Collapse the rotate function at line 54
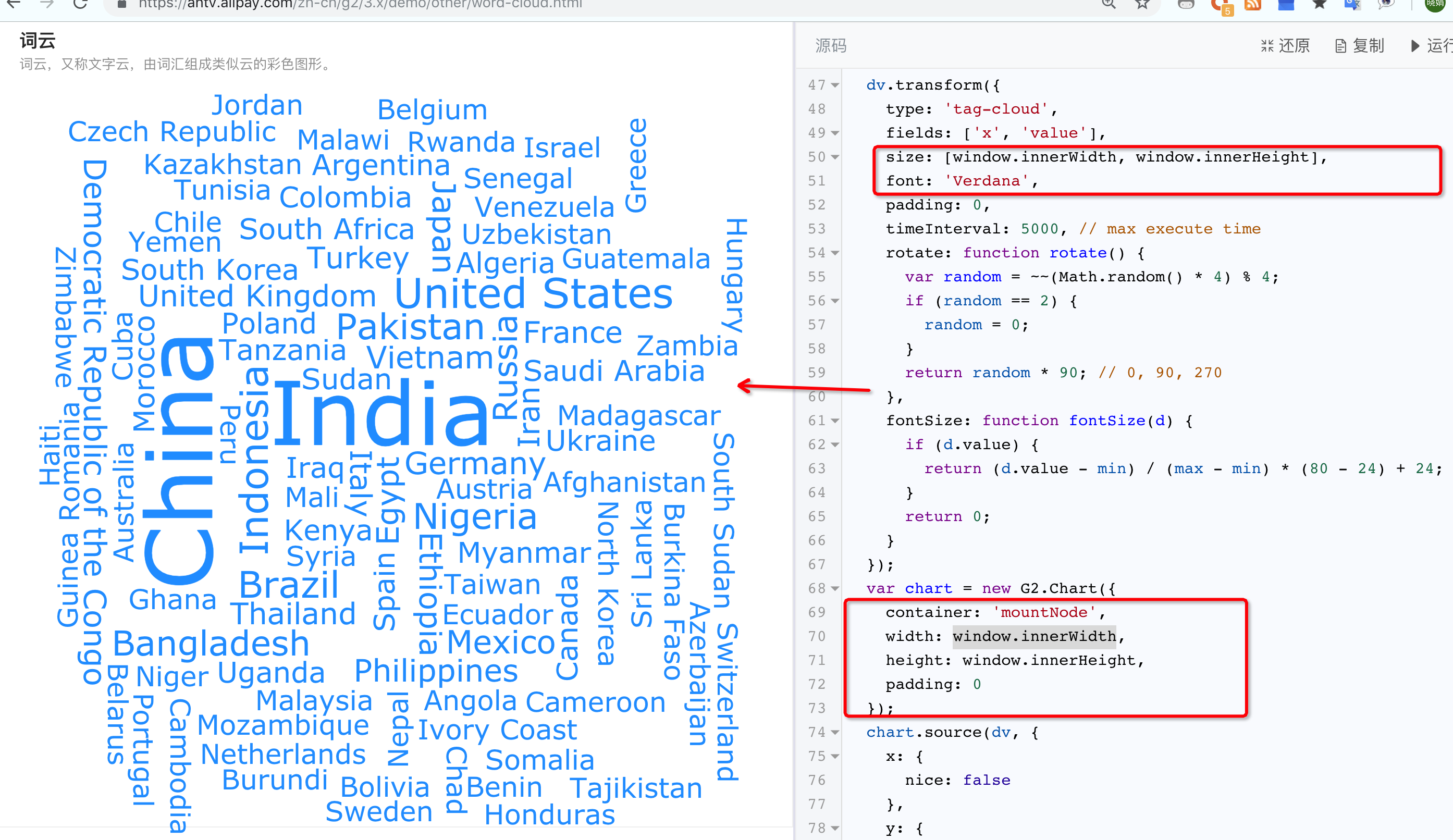 [x=835, y=253]
